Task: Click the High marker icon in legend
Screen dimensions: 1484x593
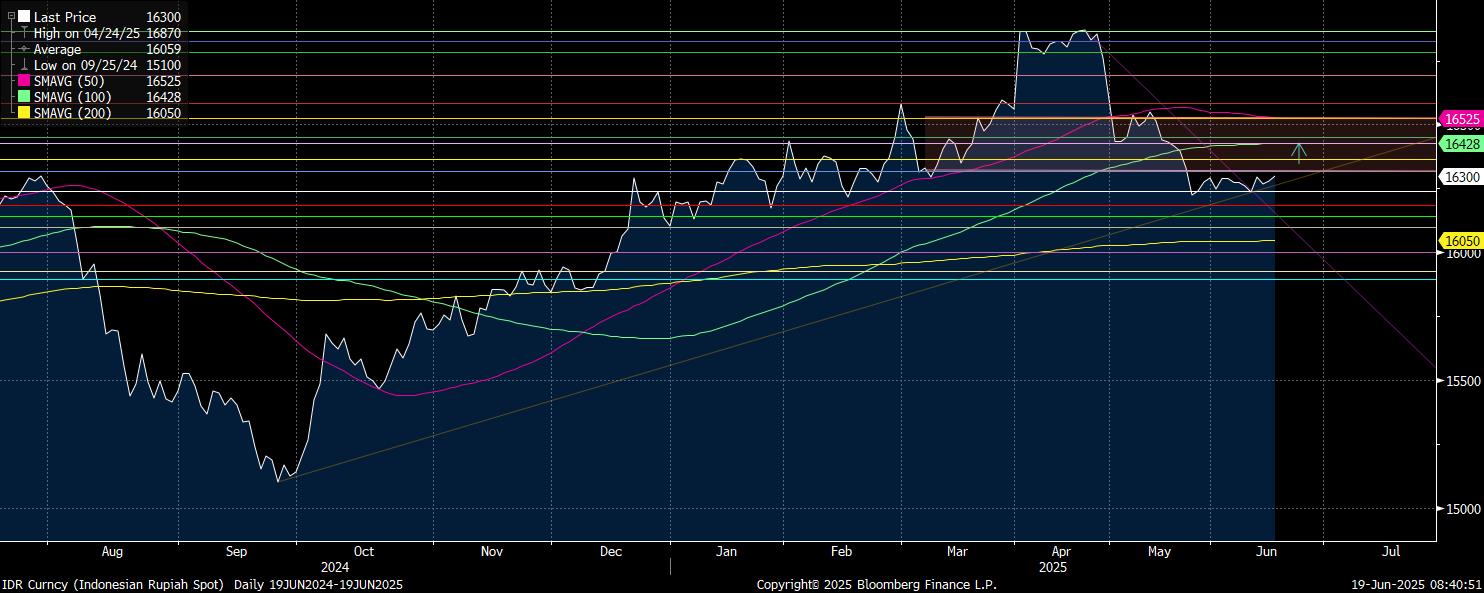Action: point(24,33)
